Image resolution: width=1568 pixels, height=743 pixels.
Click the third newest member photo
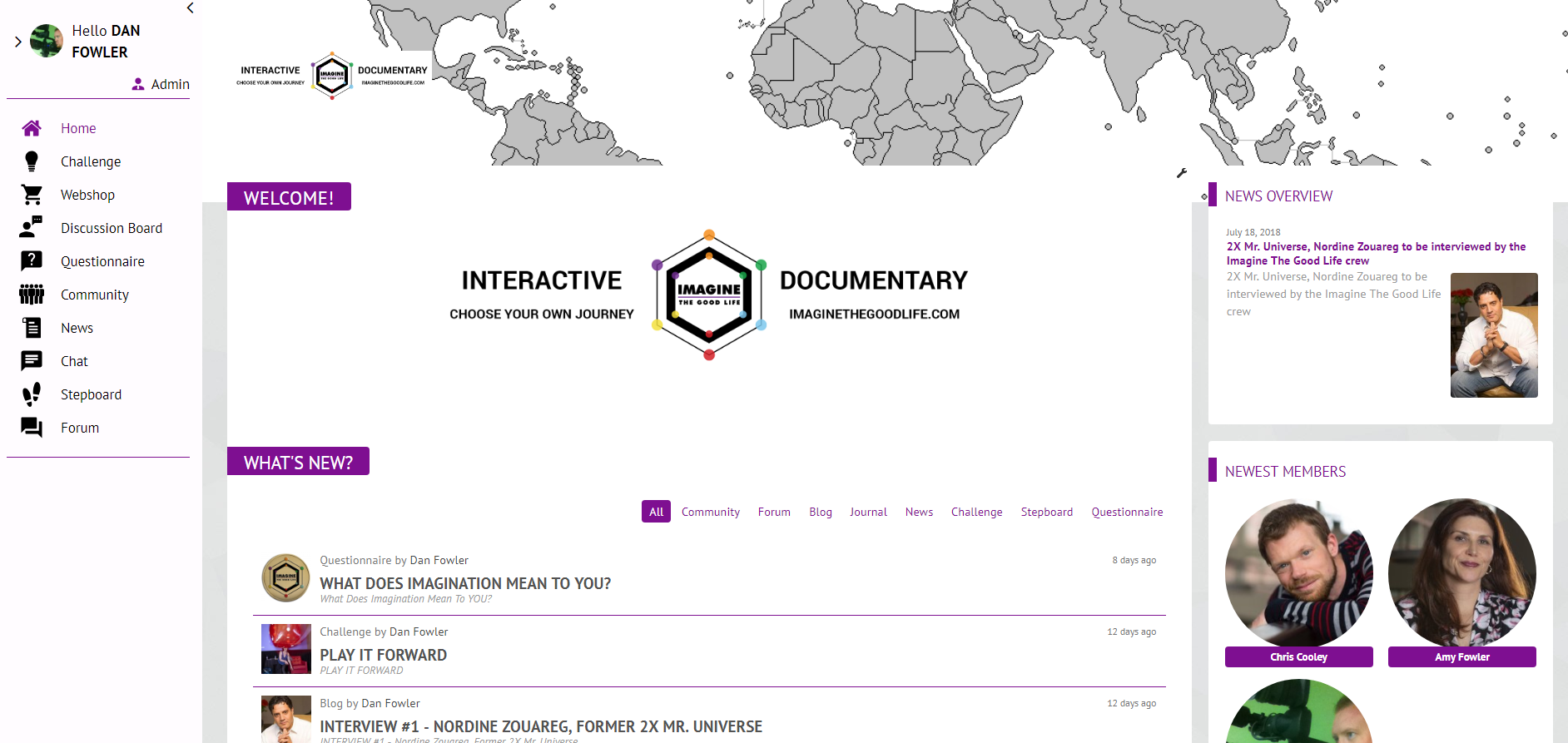pyautogui.click(x=1298, y=712)
